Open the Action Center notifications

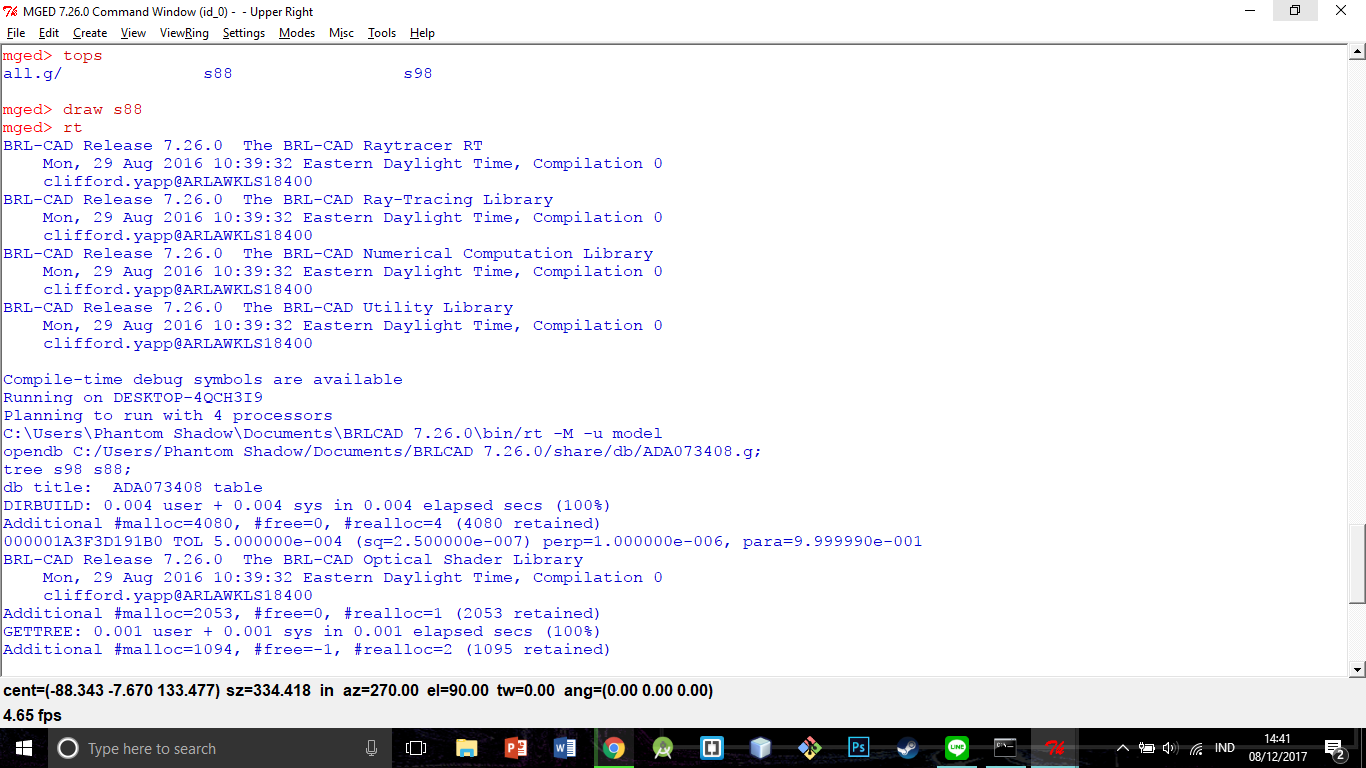pos(1335,748)
